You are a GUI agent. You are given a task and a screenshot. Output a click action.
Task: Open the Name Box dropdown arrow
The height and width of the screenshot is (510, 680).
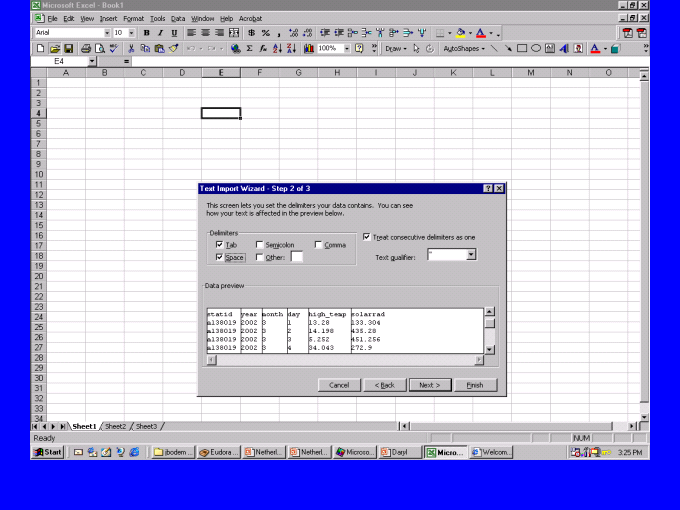(92, 62)
